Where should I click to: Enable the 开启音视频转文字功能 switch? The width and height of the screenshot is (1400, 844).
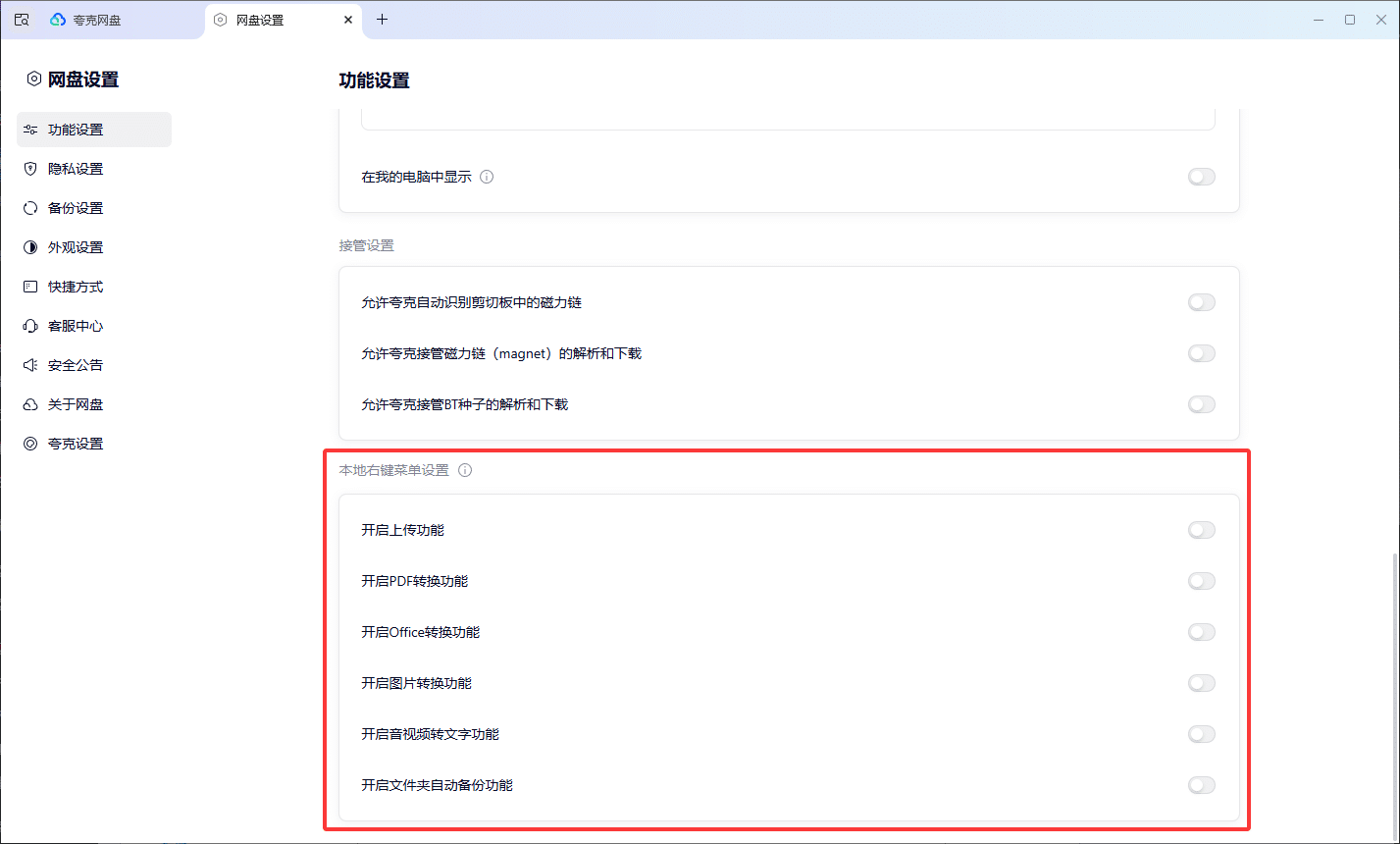pos(1201,734)
